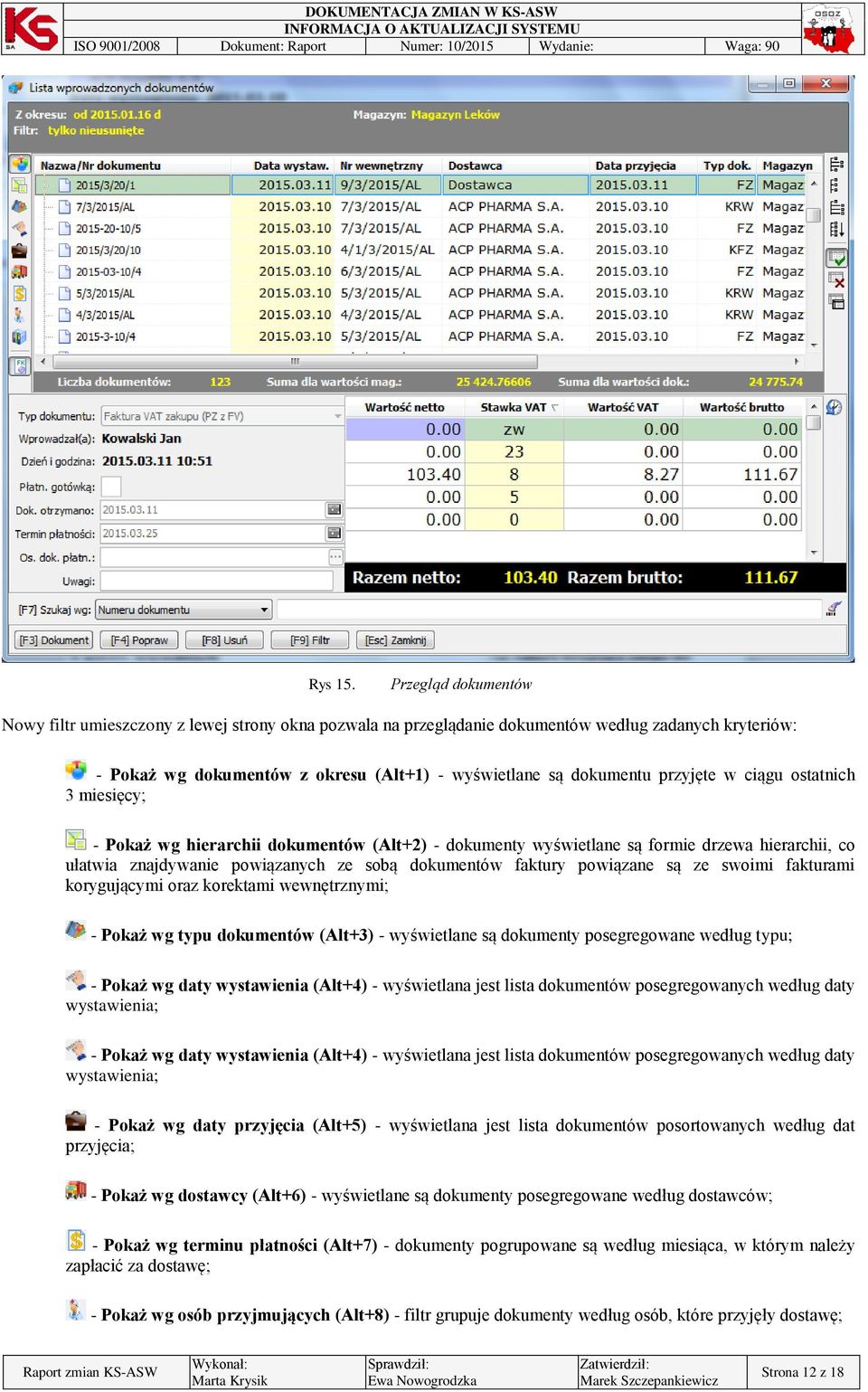Select books icon in left sidebar
This screenshot has width=868, height=1392.
[x=19, y=336]
